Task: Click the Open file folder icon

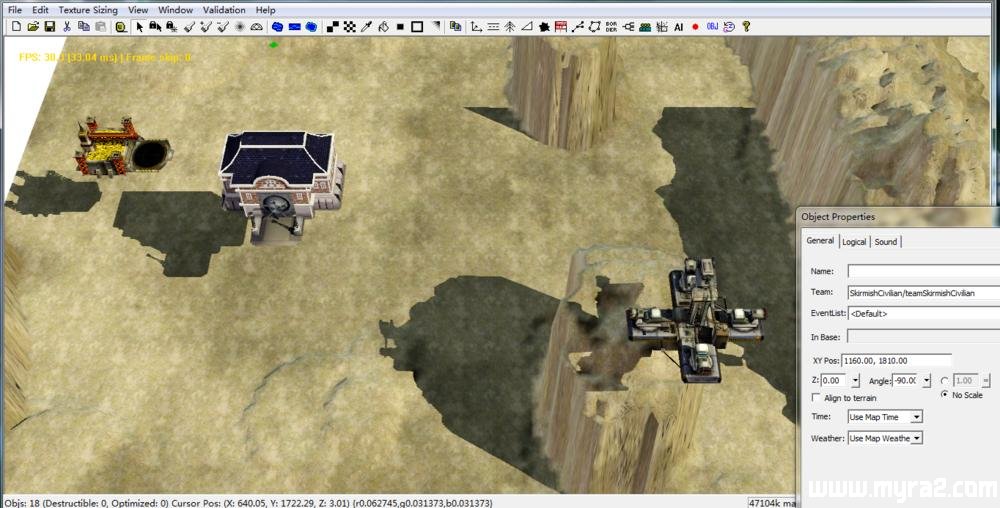Action: pos(33,26)
